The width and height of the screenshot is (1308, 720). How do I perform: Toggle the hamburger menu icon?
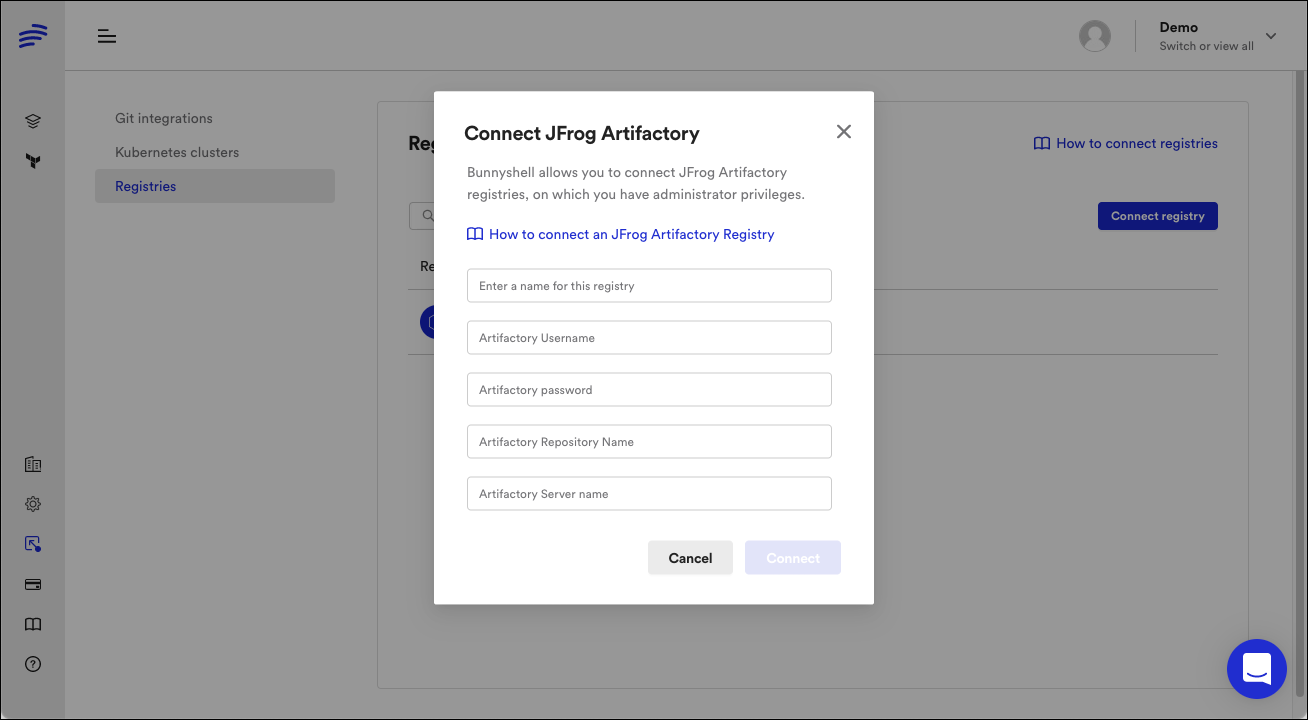[107, 37]
